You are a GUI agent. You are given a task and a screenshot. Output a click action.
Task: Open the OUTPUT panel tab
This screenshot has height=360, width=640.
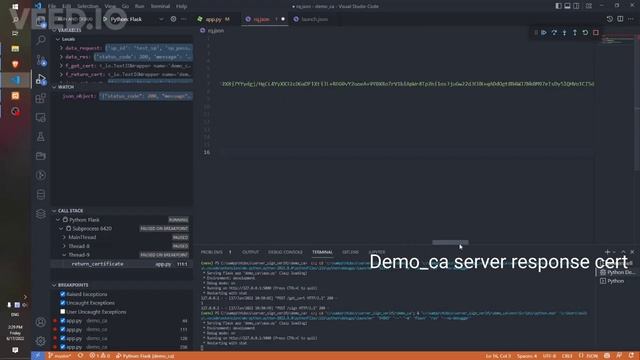(250, 252)
